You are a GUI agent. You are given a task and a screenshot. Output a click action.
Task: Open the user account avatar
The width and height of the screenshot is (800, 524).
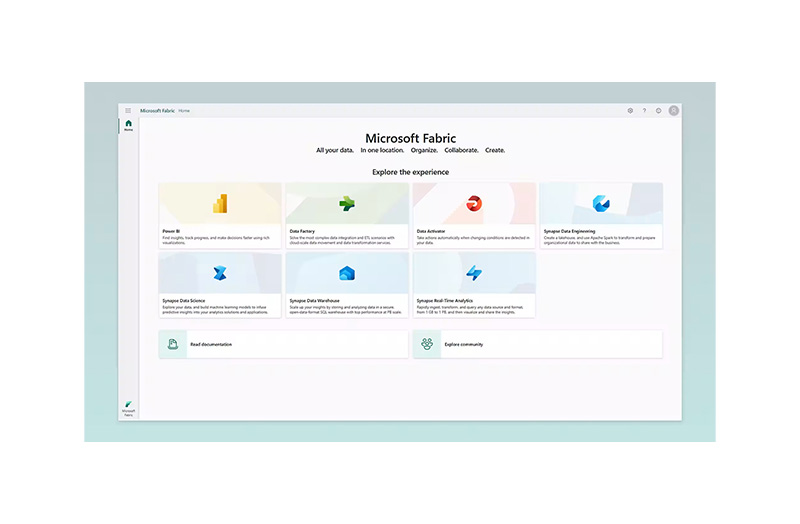(674, 110)
